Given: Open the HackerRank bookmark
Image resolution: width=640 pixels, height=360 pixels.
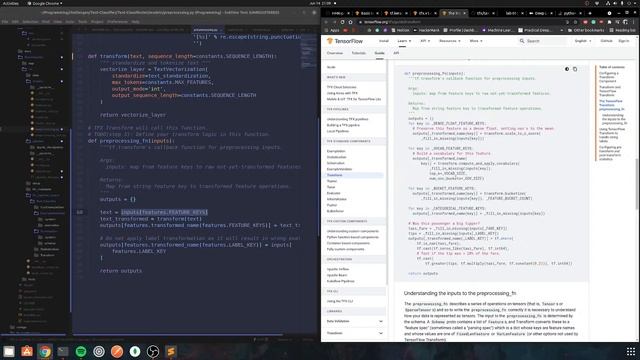Looking at the screenshot, I should pos(426,30).
